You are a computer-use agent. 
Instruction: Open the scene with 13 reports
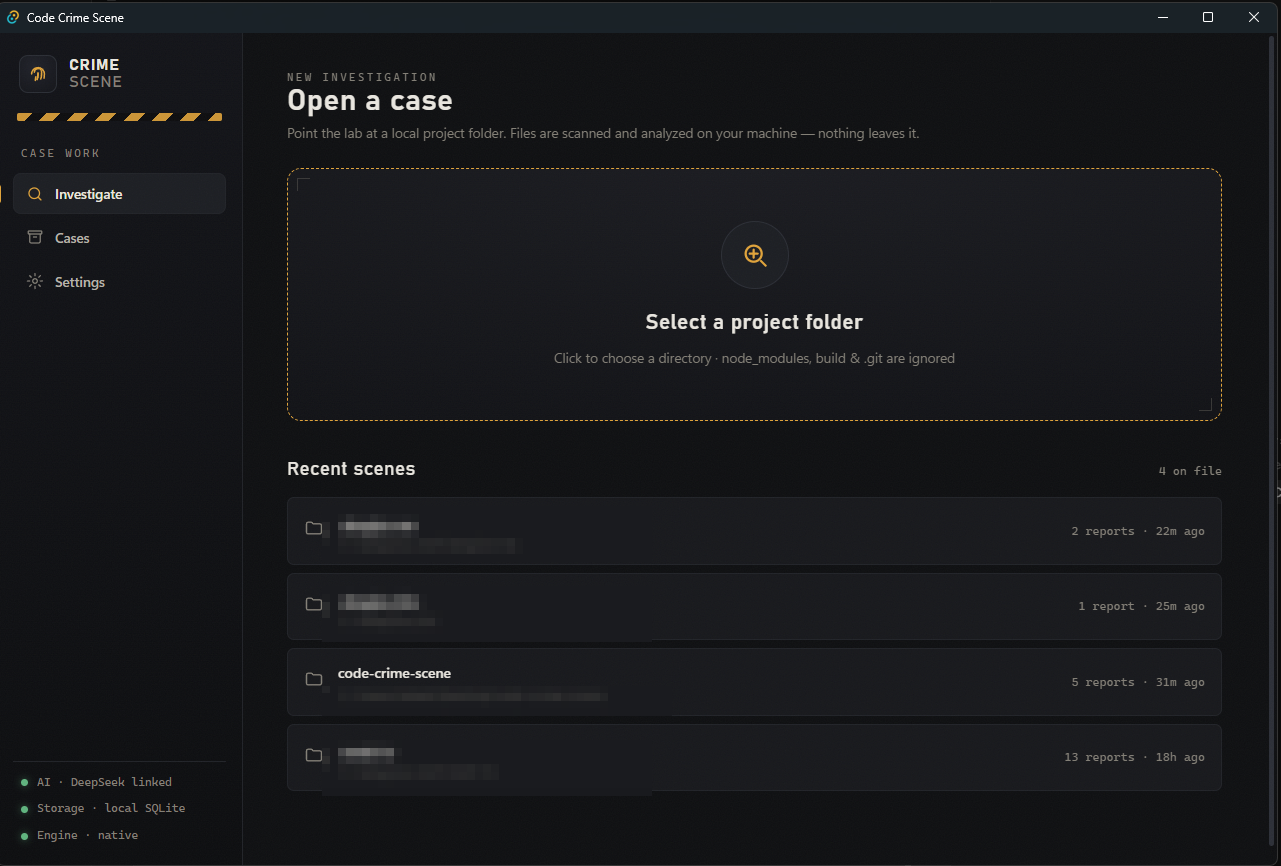tap(754, 757)
